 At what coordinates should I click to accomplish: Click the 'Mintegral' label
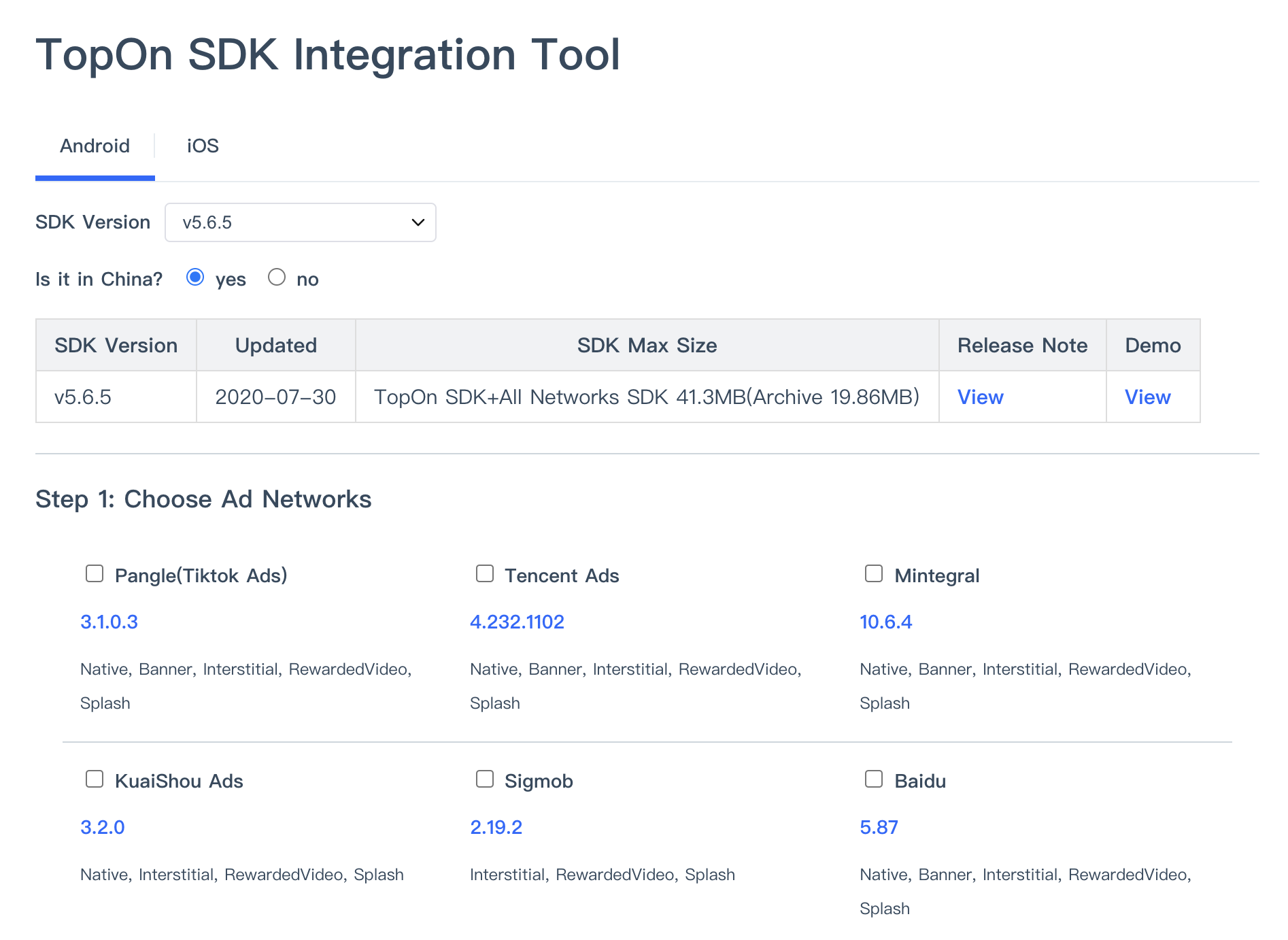[936, 575]
